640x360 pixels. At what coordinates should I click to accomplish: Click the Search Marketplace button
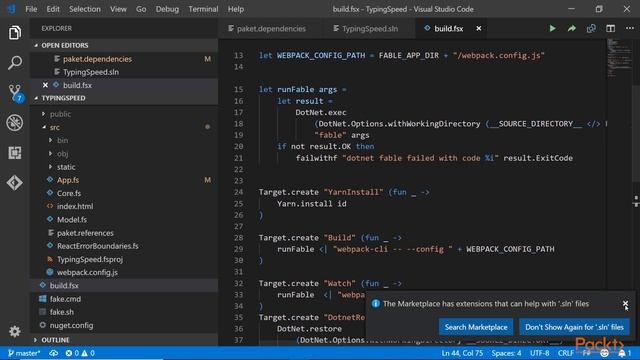pyautogui.click(x=476, y=327)
